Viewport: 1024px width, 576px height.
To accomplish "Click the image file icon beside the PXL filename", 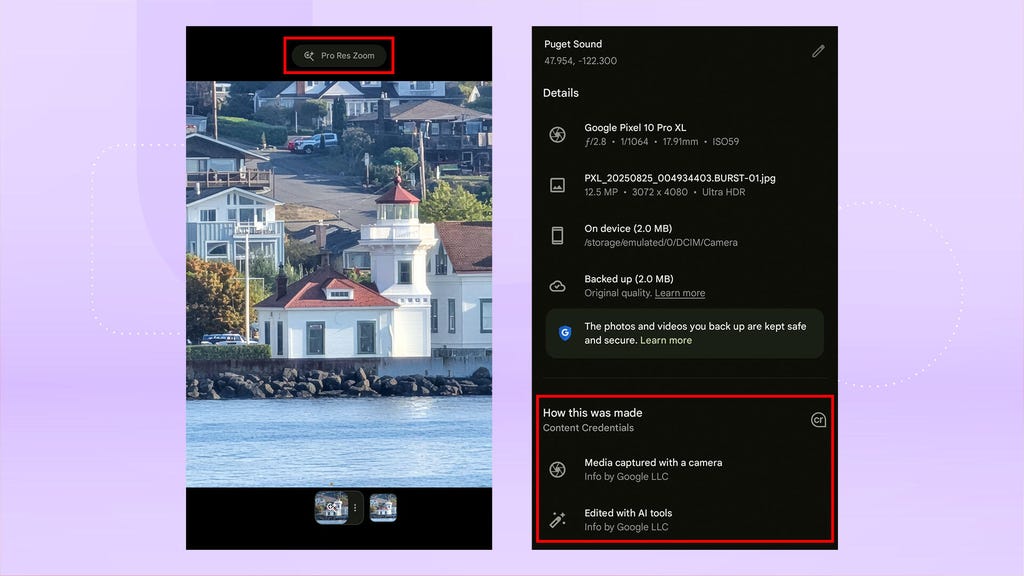I will tap(558, 185).
